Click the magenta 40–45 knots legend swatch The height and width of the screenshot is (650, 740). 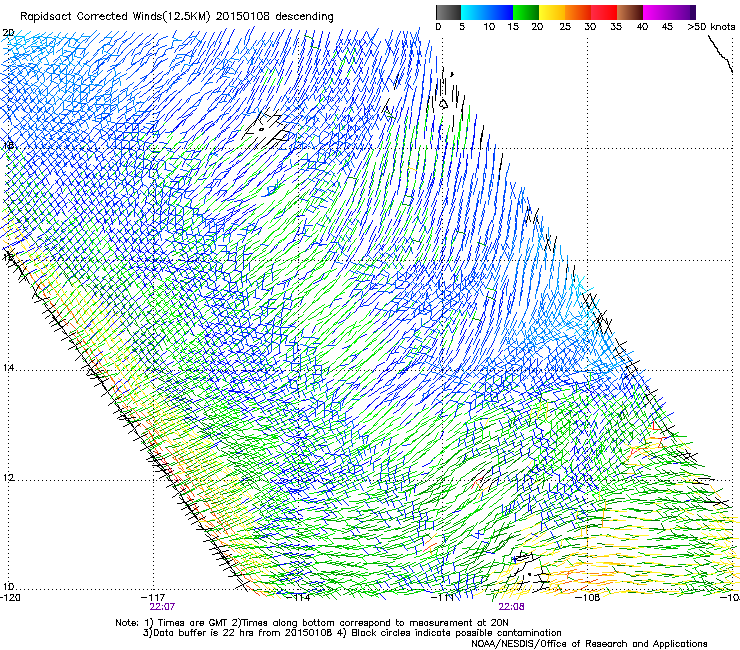pos(656,12)
